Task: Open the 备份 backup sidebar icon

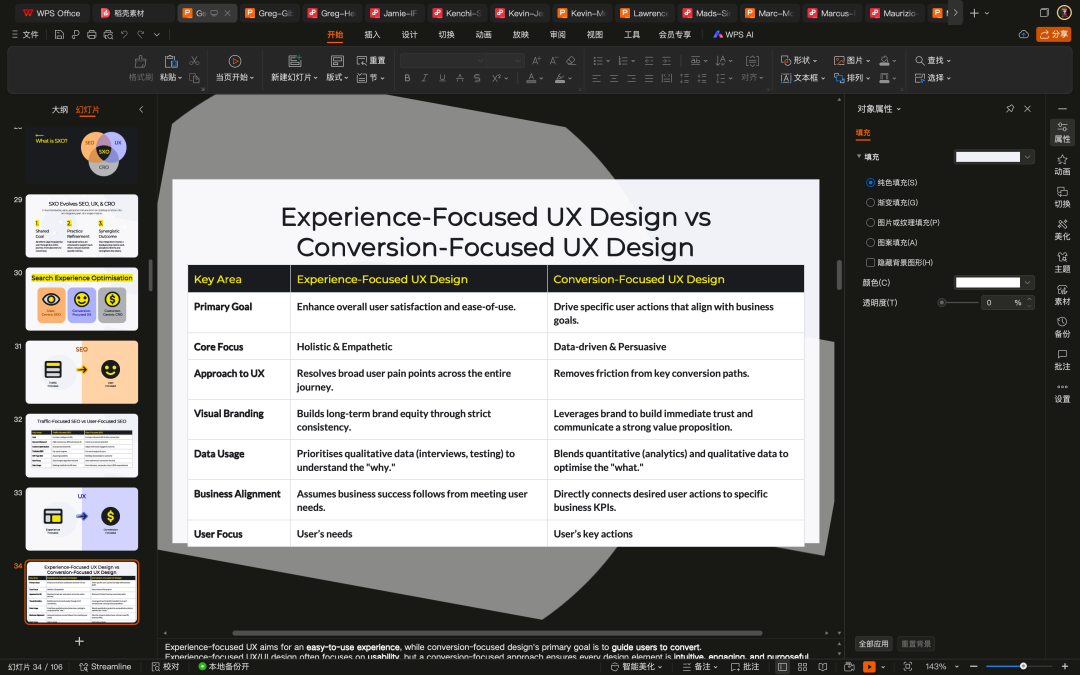Action: click(x=1062, y=326)
